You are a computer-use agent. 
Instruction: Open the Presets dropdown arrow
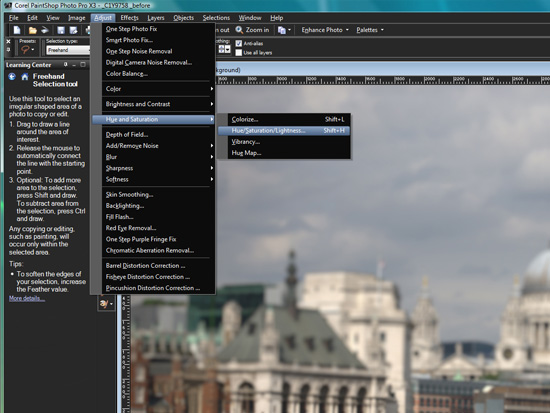click(x=33, y=50)
